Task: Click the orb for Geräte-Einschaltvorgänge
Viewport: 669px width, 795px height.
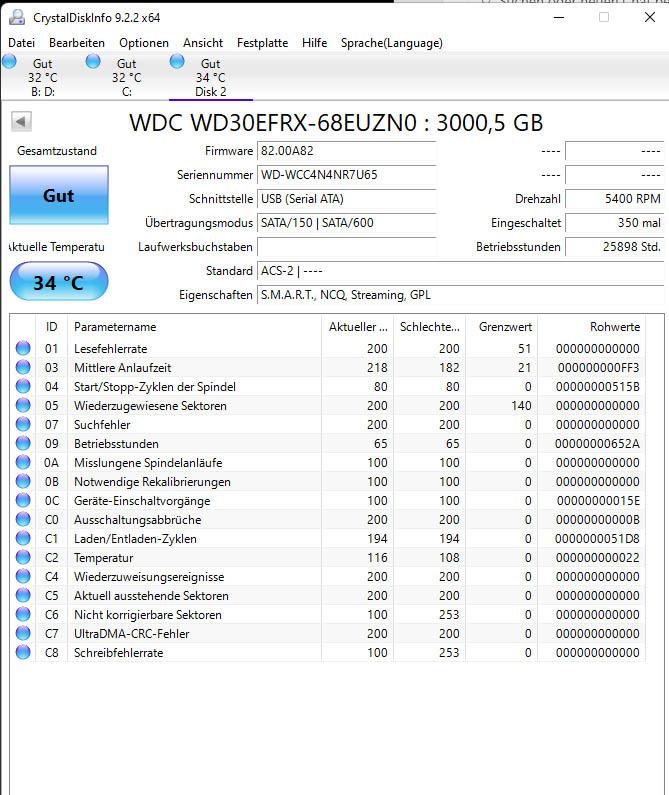Action: (x=23, y=500)
